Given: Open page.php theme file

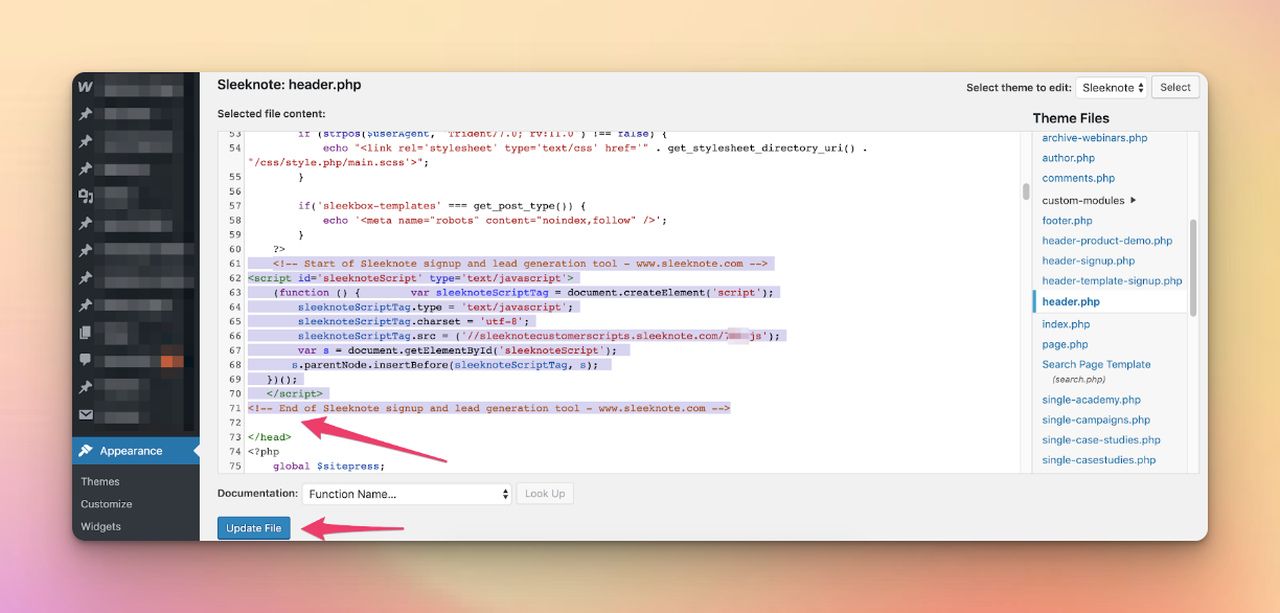Looking at the screenshot, I should (x=1065, y=344).
